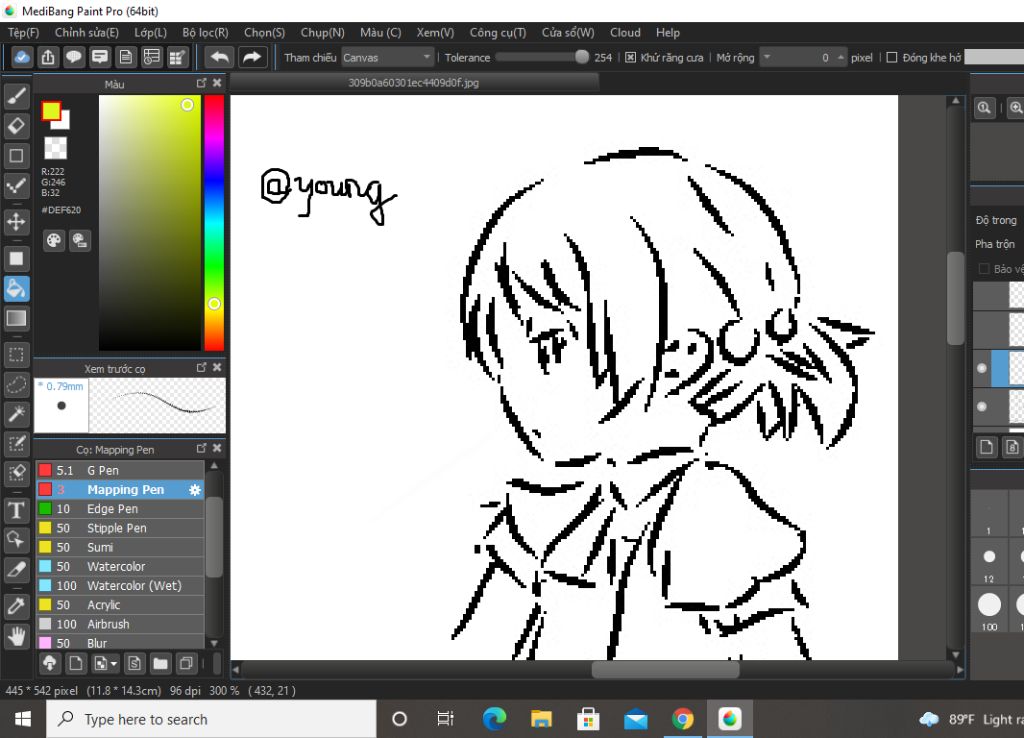Image resolution: width=1024 pixels, height=738 pixels.
Task: Open Mapping Pen brush settings gear
Action: click(x=195, y=490)
